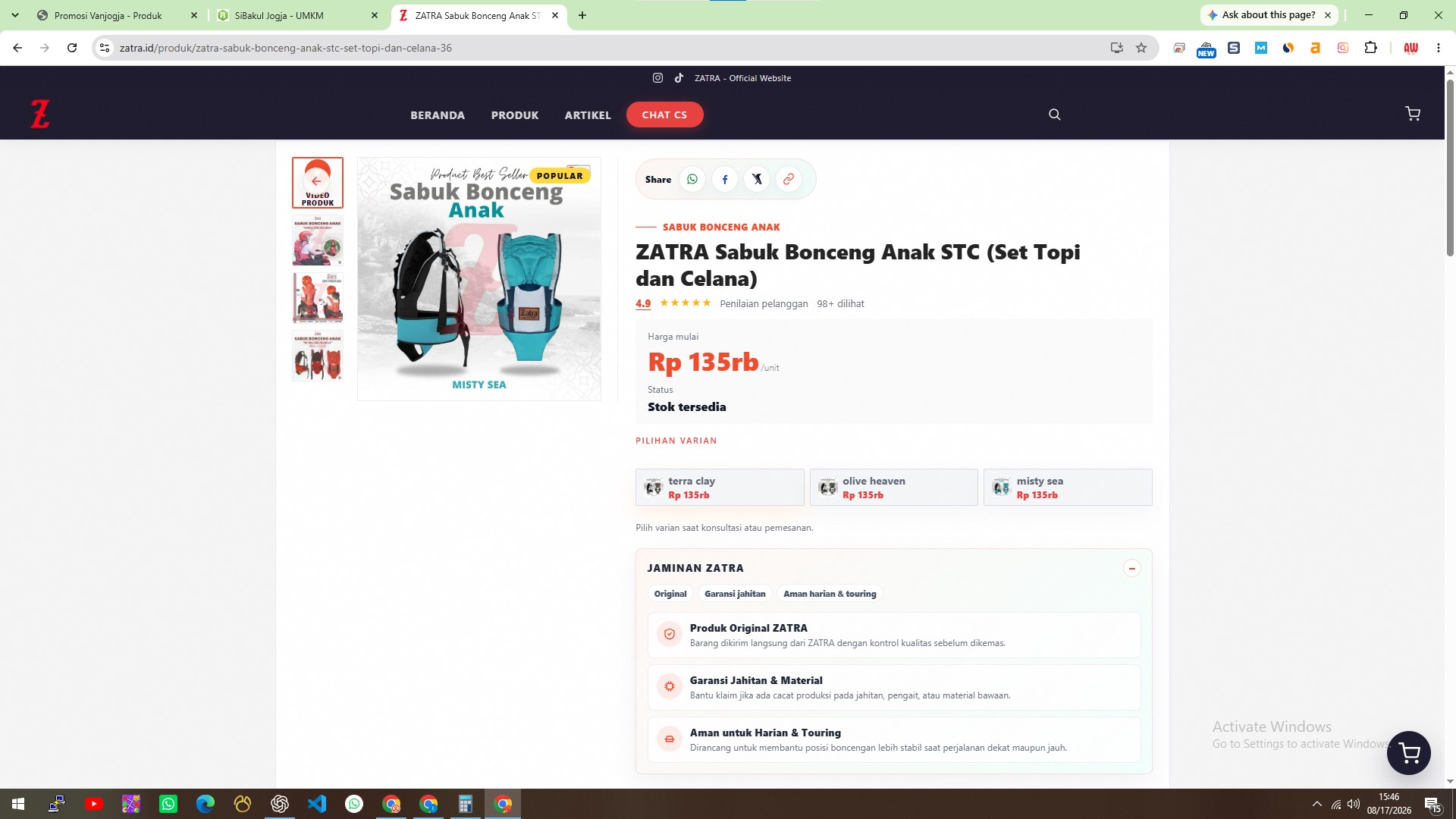Open the Artikel menu
The image size is (1456, 819).
pos(588,115)
